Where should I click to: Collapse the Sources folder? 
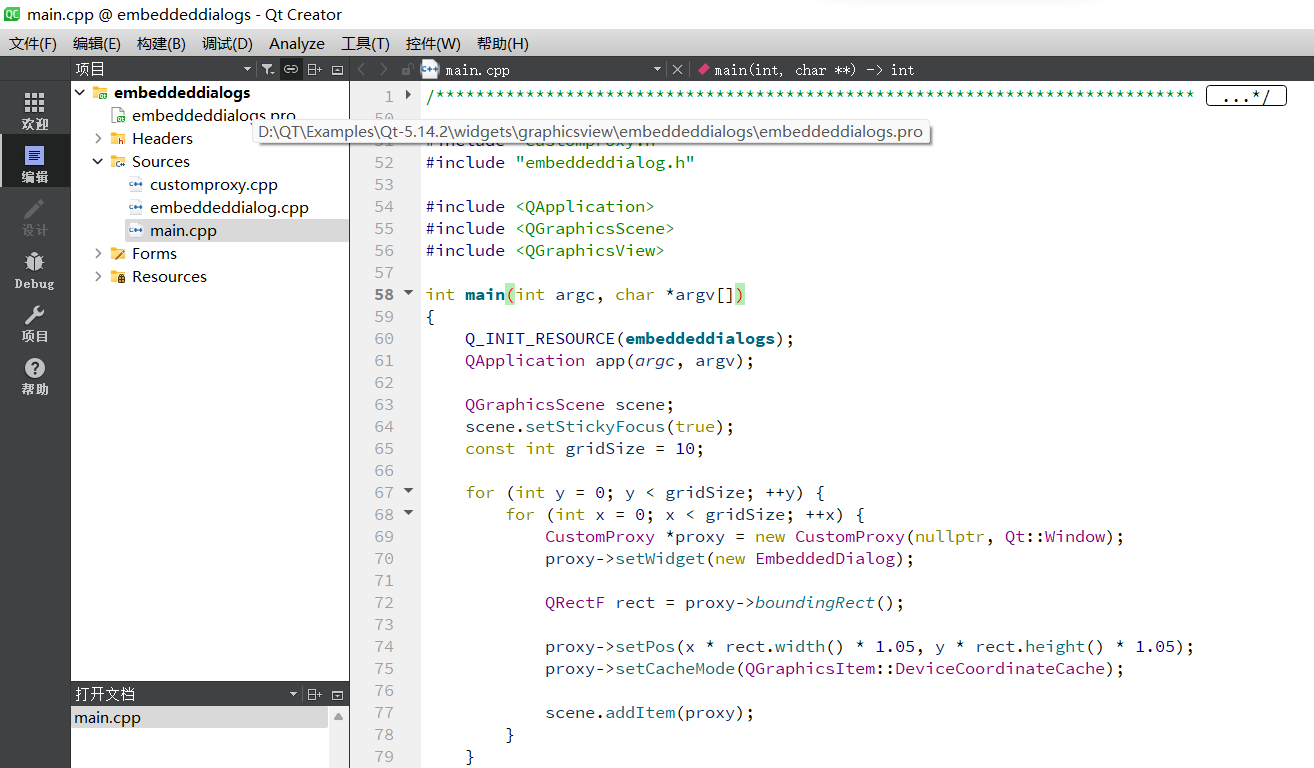click(98, 161)
